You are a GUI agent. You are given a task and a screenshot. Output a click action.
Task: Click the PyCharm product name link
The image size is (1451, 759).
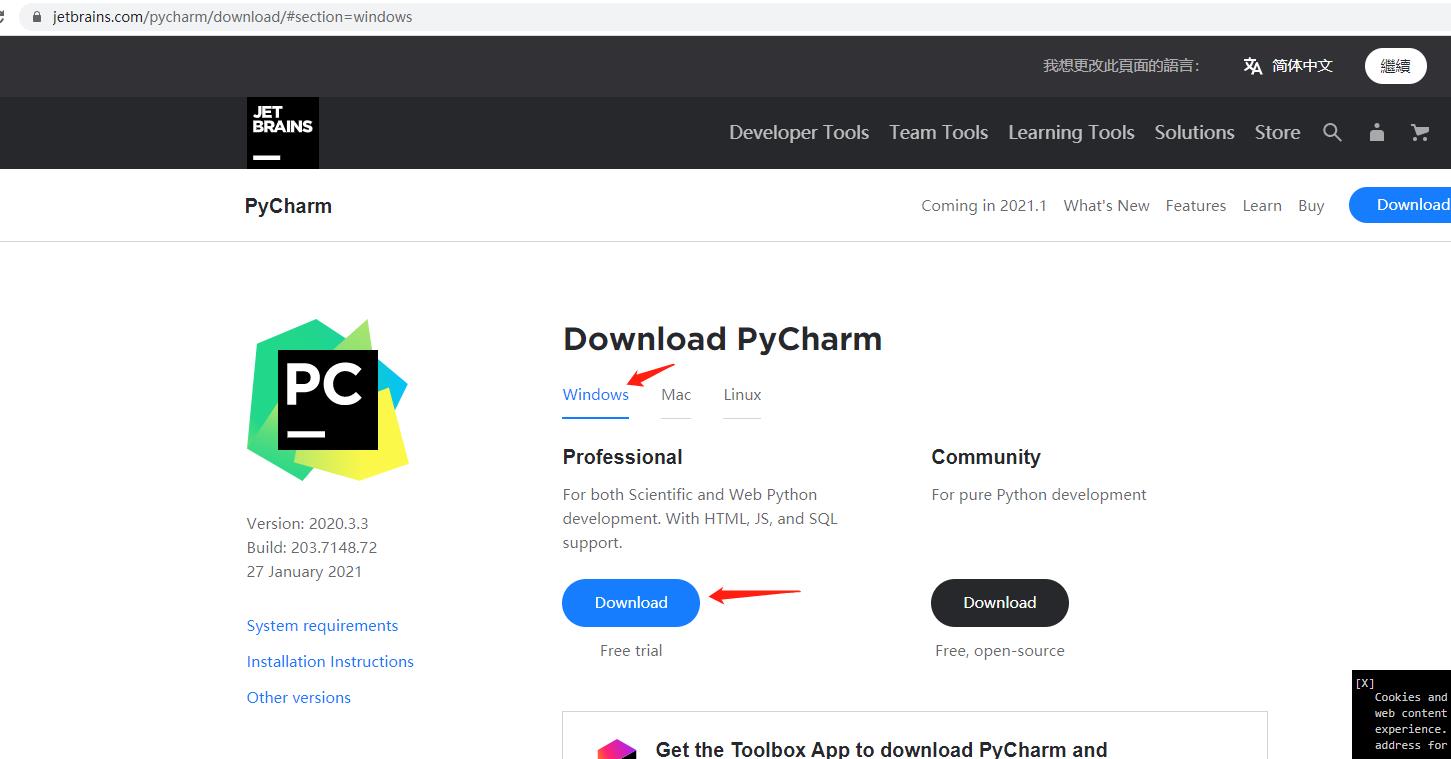[x=288, y=206]
